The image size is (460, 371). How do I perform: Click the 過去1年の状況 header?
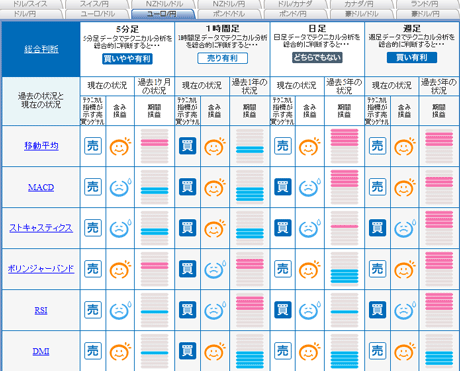click(250, 86)
